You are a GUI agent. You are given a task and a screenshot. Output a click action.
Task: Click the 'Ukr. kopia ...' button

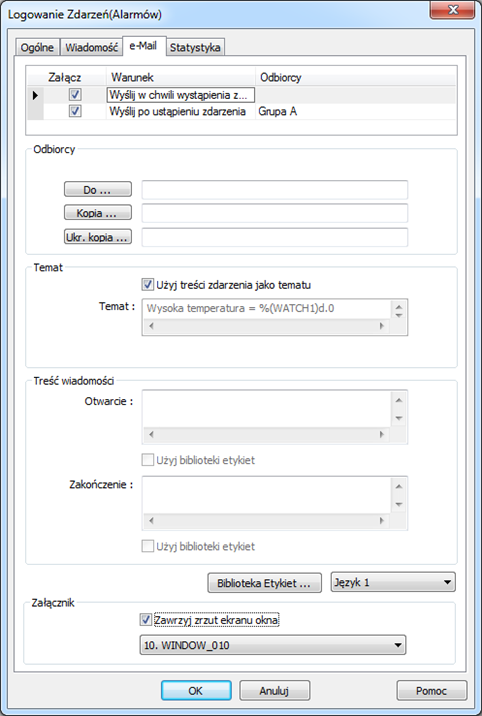(98, 237)
